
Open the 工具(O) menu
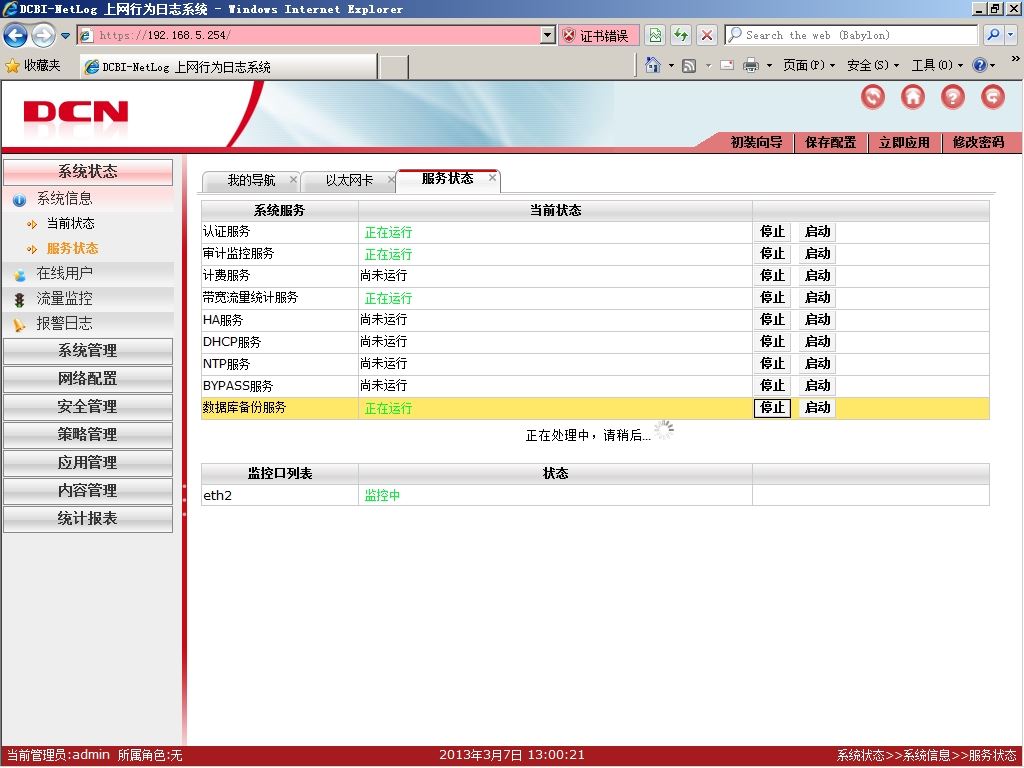(937, 65)
